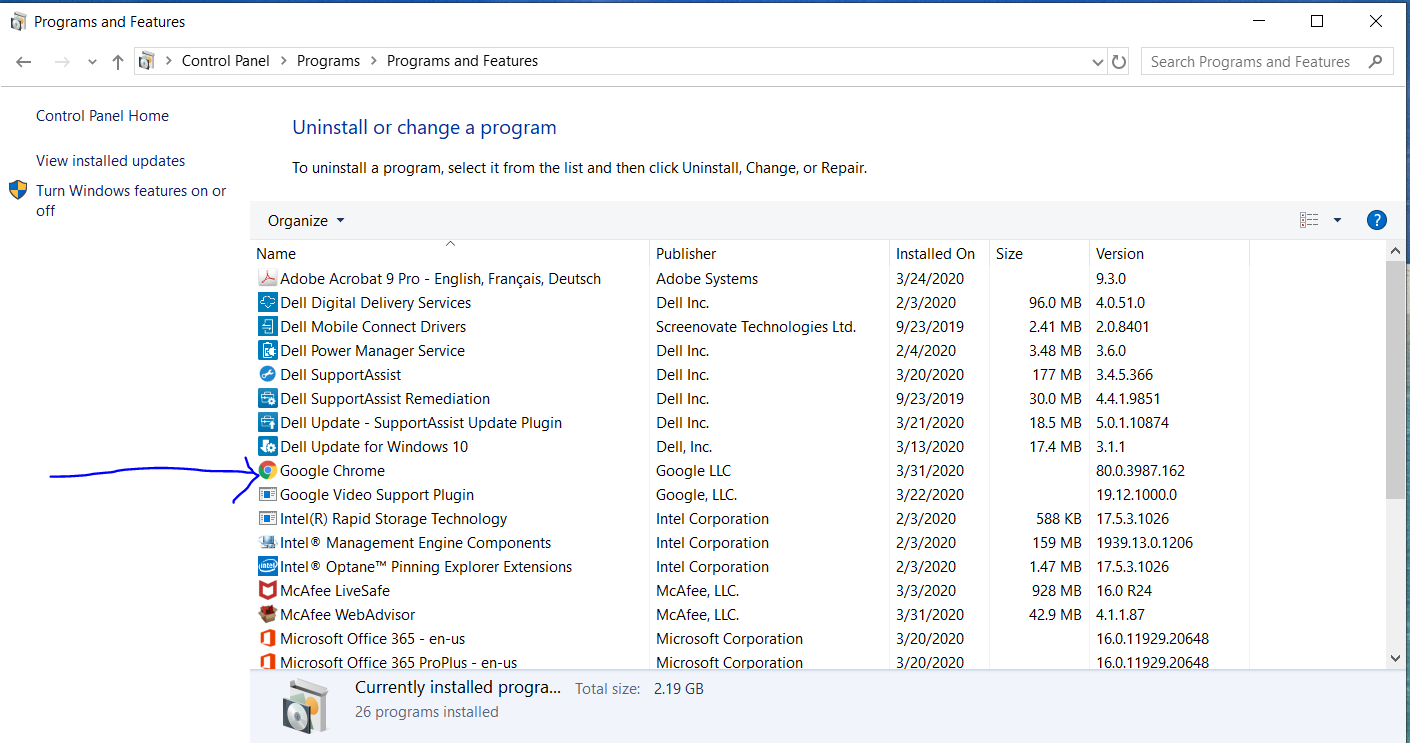Click the Dell Update SupportAssist Update Plugin icon
The height and width of the screenshot is (743, 1410).
[x=267, y=423]
